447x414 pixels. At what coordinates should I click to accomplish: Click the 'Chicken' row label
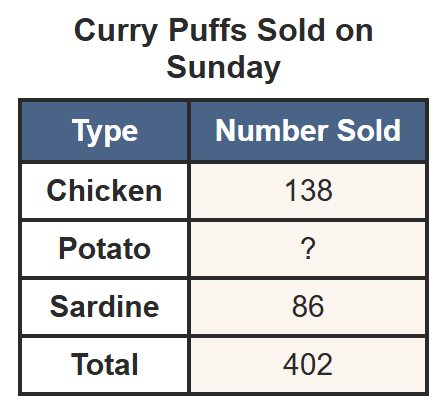tap(105, 191)
